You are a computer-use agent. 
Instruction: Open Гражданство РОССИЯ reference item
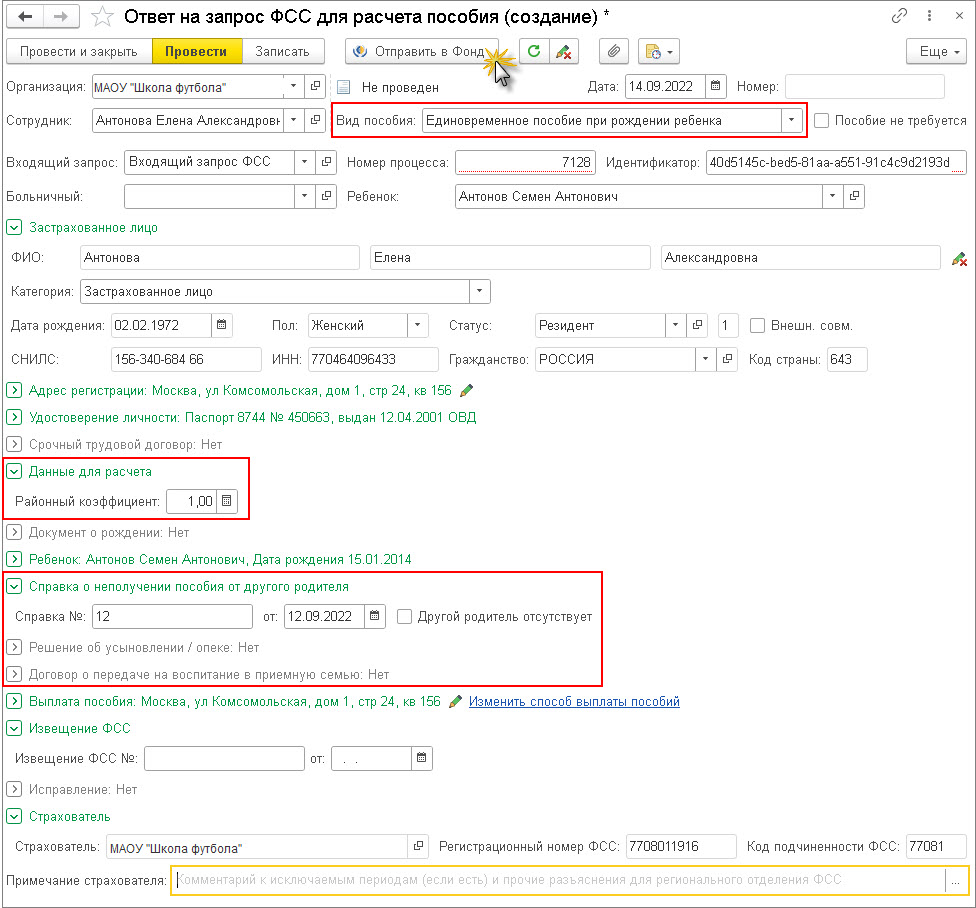pos(727,359)
